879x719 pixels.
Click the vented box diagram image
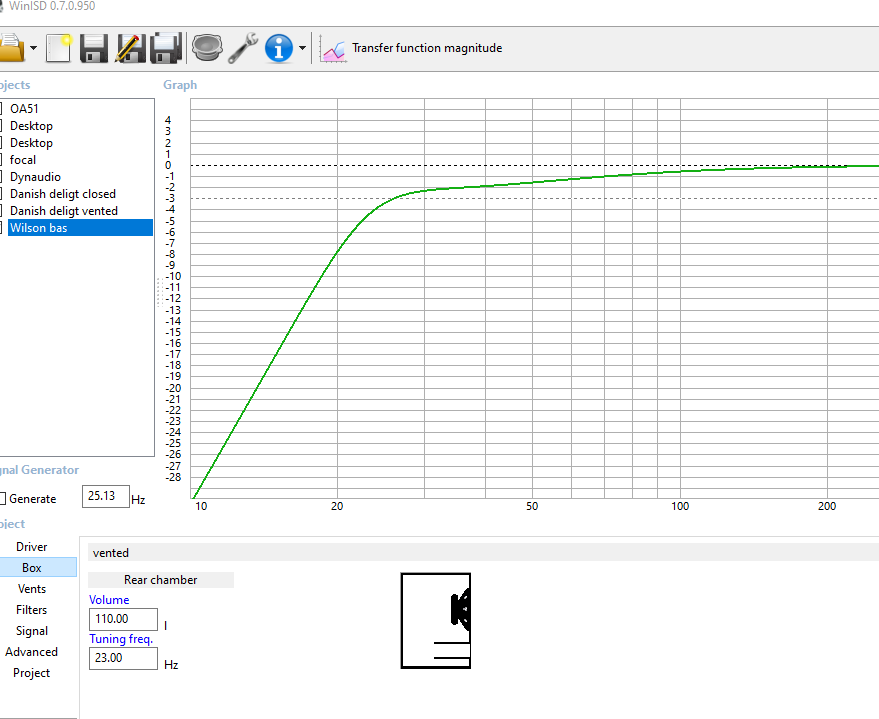point(436,620)
